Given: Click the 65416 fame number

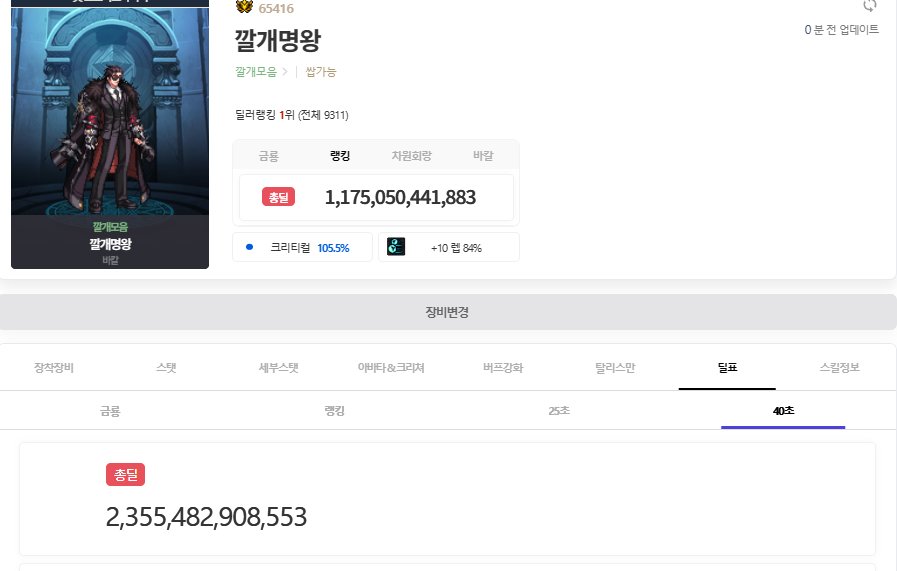Looking at the screenshot, I should (276, 8).
